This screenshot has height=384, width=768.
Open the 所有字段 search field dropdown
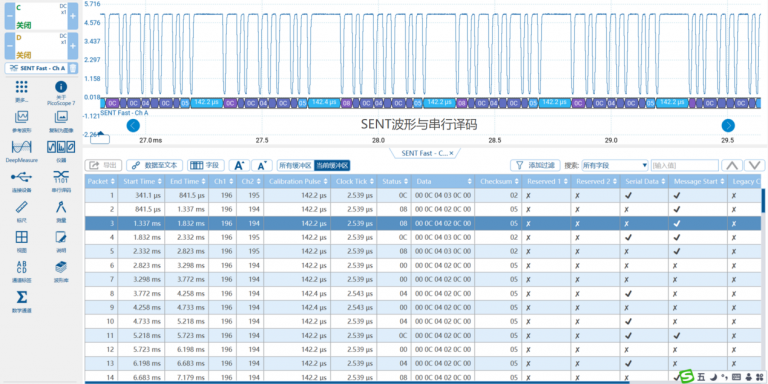click(x=615, y=166)
